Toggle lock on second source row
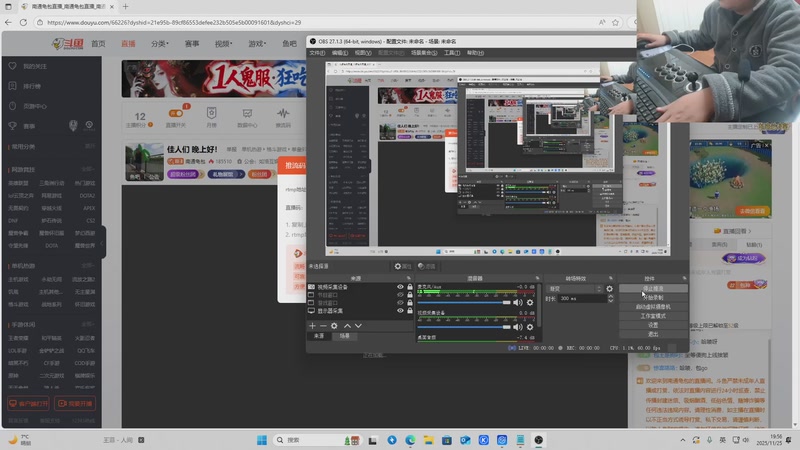The image size is (800, 450). [x=410, y=295]
